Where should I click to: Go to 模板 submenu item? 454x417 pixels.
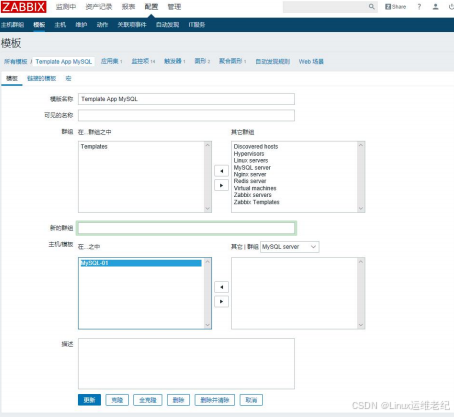pyautogui.click(x=39, y=25)
